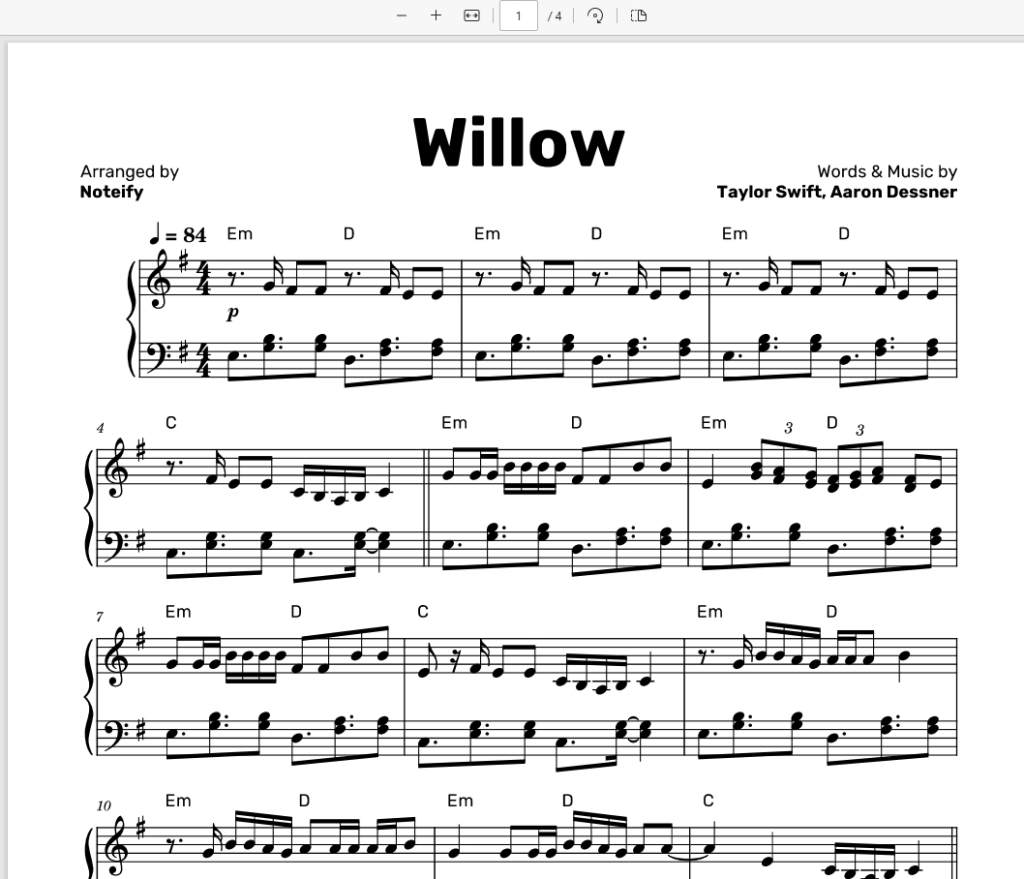Zoom in using the plus icon
The image size is (1024, 879).
tap(436, 16)
